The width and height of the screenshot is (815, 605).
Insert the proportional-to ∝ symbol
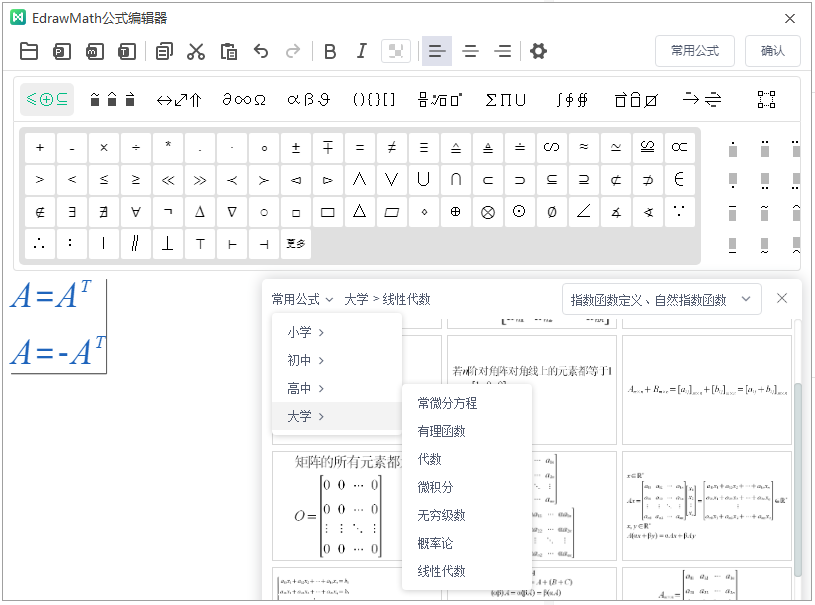(x=679, y=148)
